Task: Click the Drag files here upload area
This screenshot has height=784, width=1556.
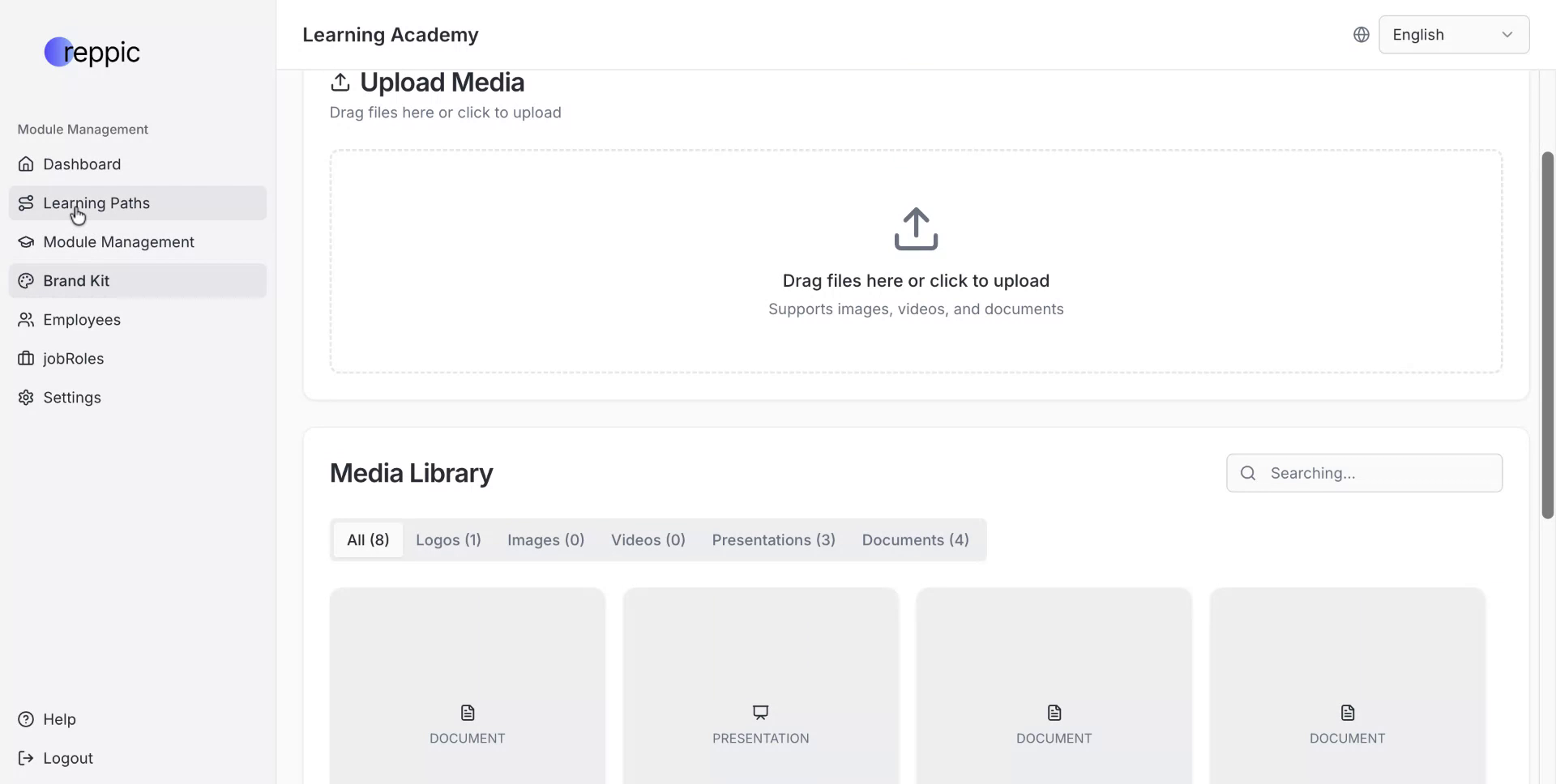Action: [915, 262]
